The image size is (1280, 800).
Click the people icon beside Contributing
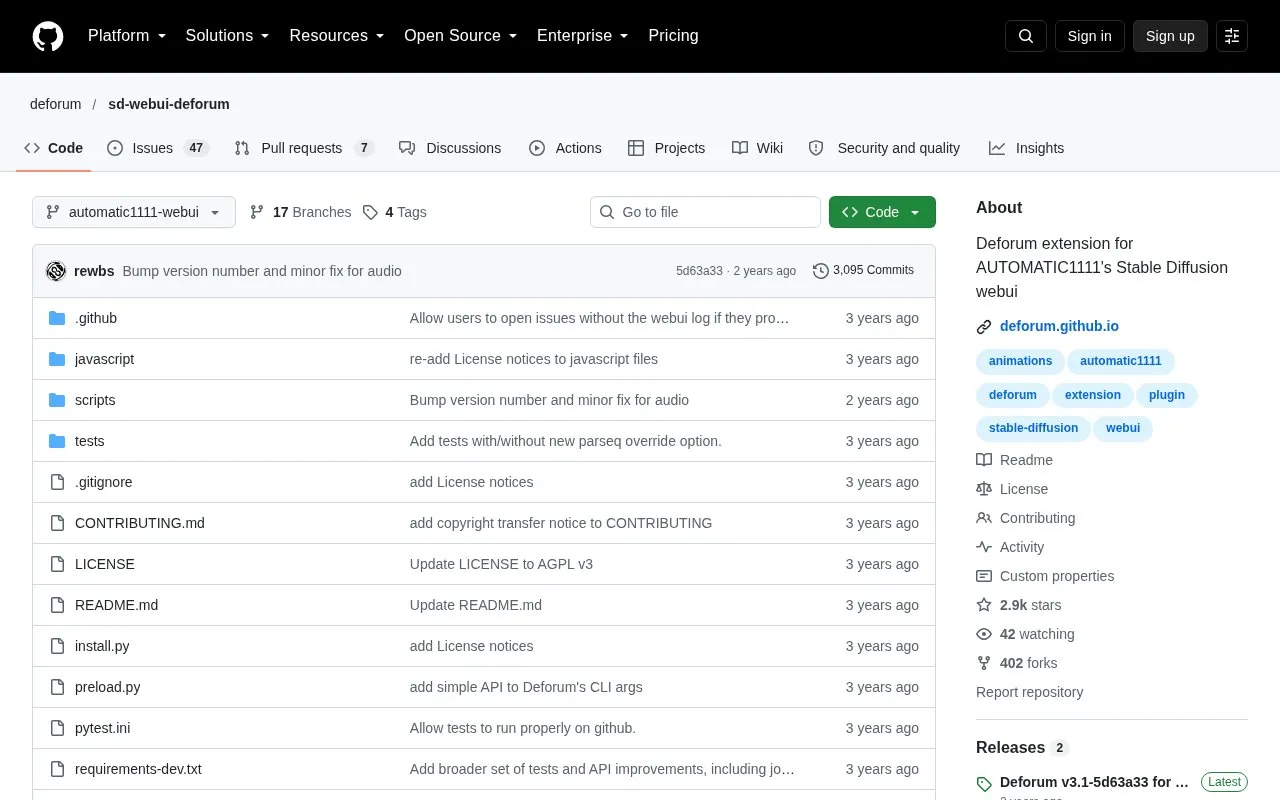984,518
